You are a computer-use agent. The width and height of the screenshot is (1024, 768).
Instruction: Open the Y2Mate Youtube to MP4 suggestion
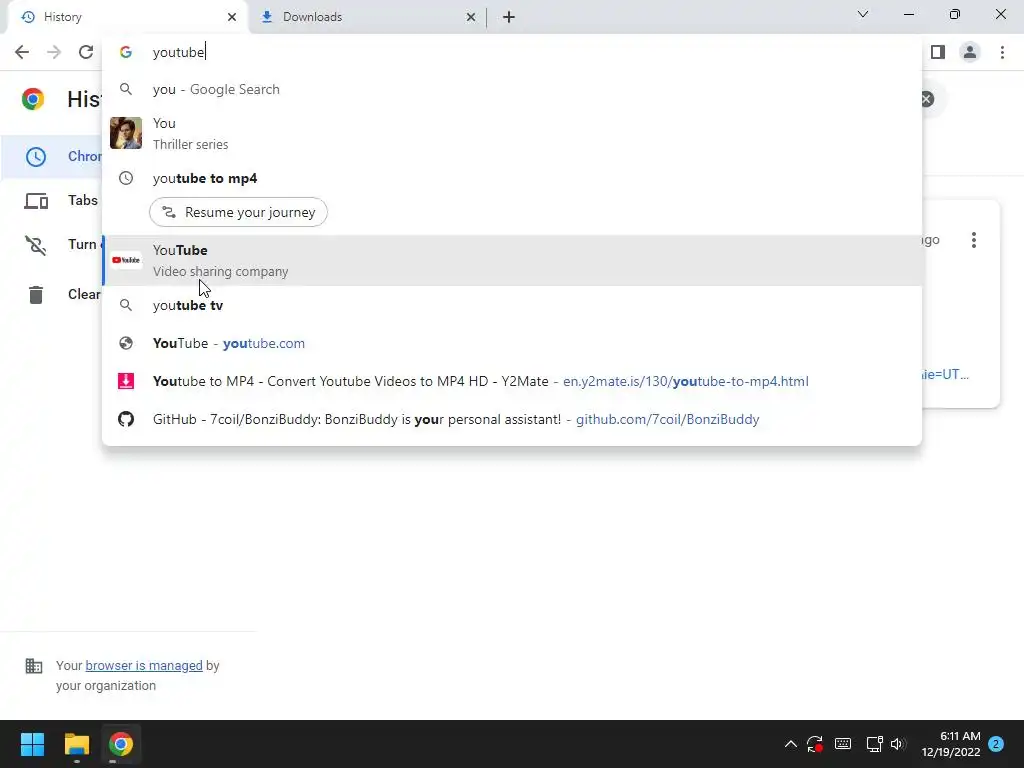pos(512,381)
